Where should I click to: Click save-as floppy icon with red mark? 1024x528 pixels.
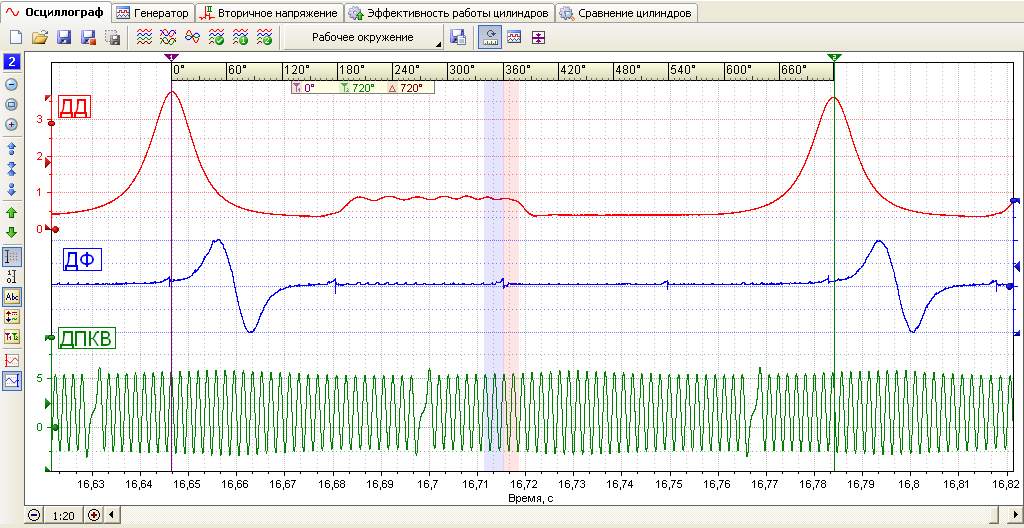pos(88,37)
